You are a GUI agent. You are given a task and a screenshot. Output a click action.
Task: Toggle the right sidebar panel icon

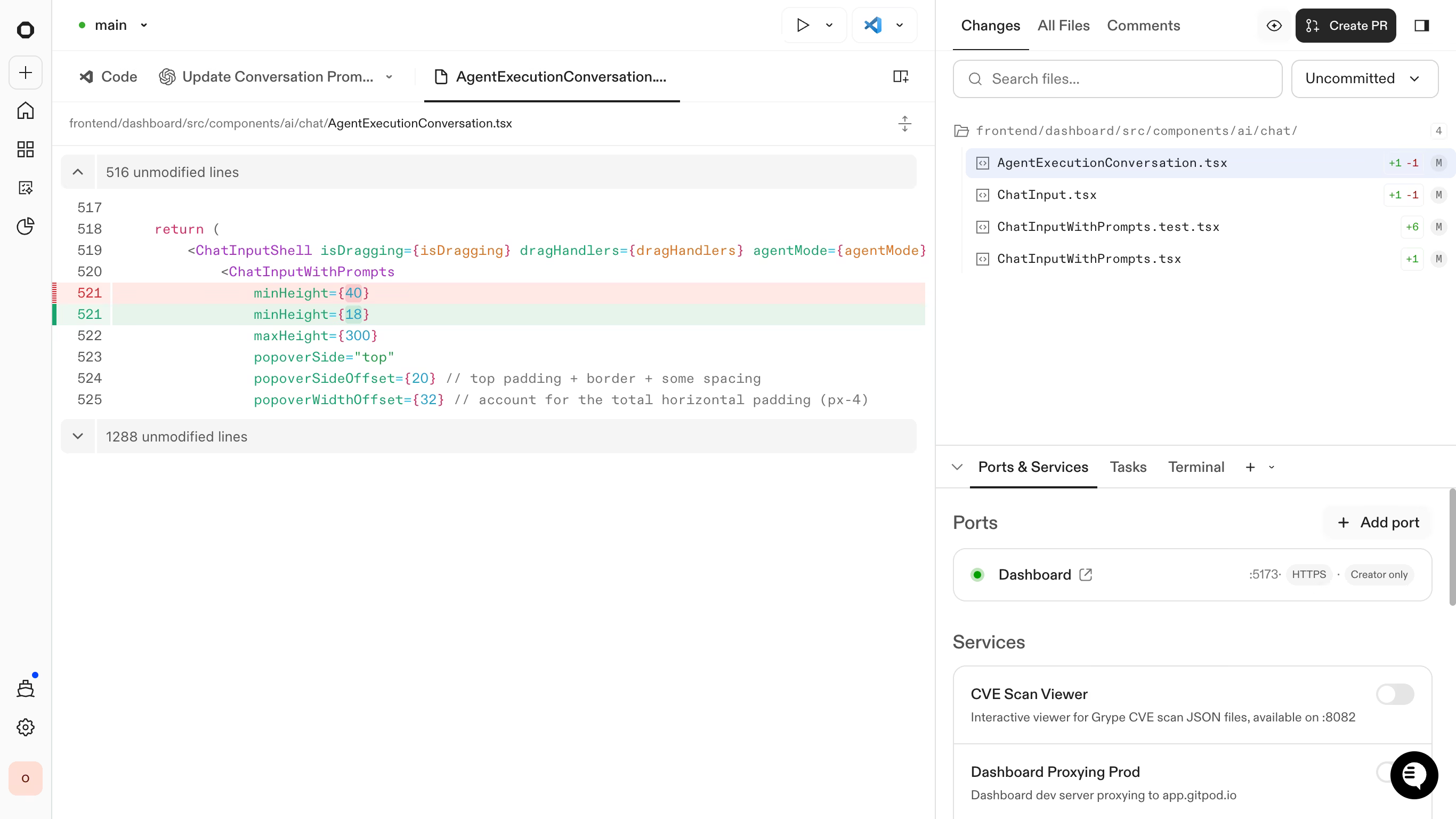pyautogui.click(x=1422, y=26)
